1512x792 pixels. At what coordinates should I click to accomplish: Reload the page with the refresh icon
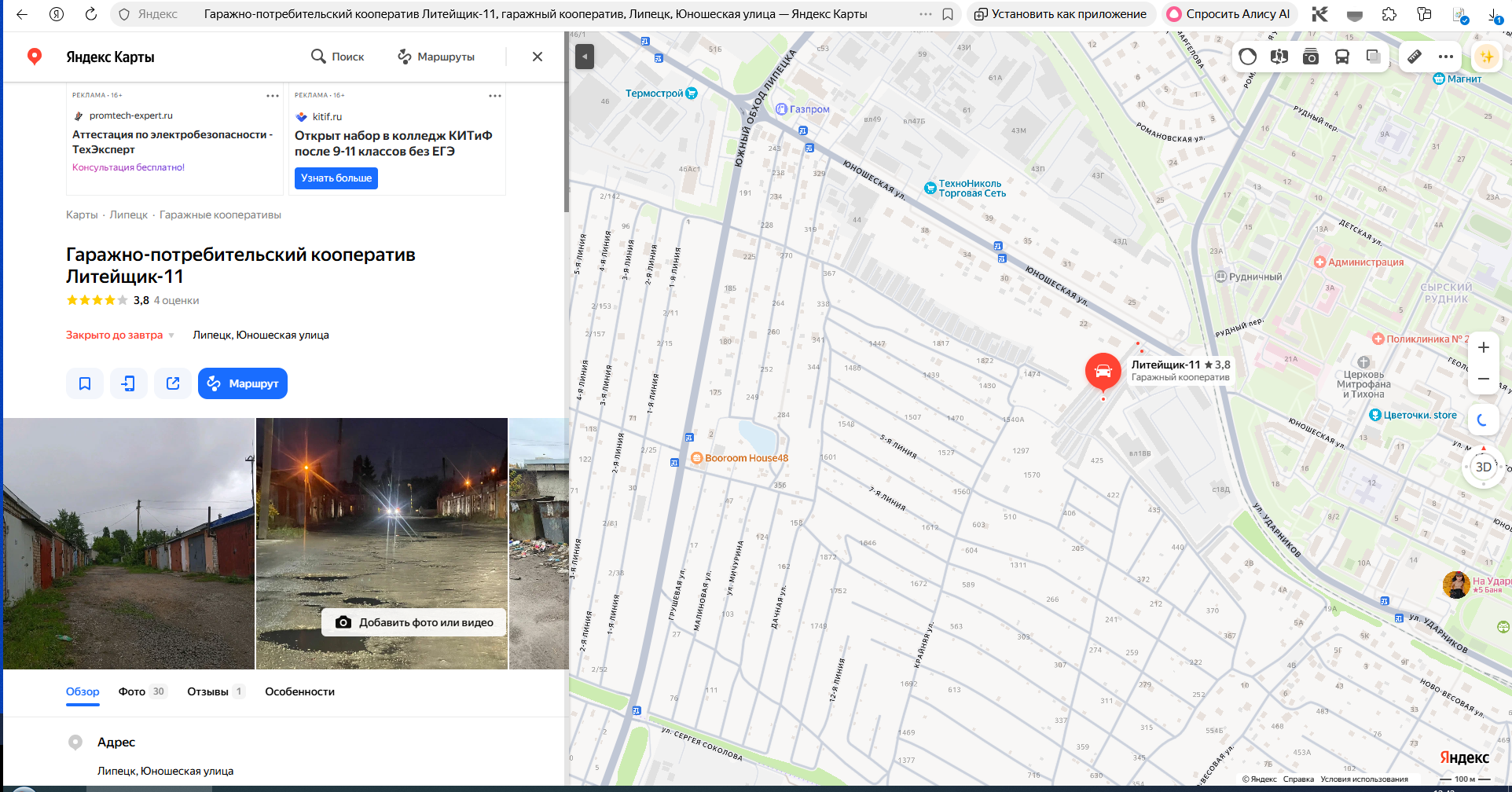91,14
